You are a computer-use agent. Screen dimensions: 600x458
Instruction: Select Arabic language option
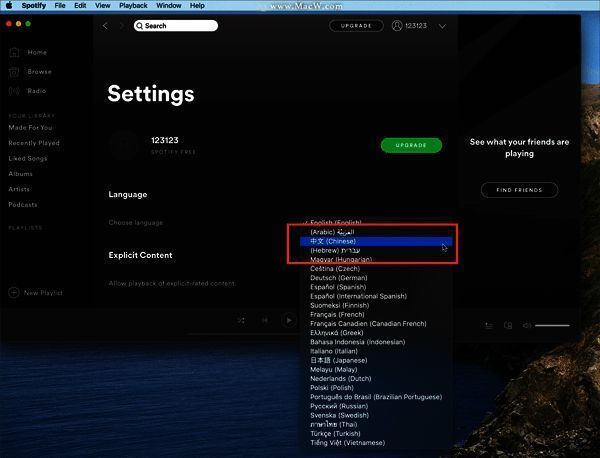[376, 232]
